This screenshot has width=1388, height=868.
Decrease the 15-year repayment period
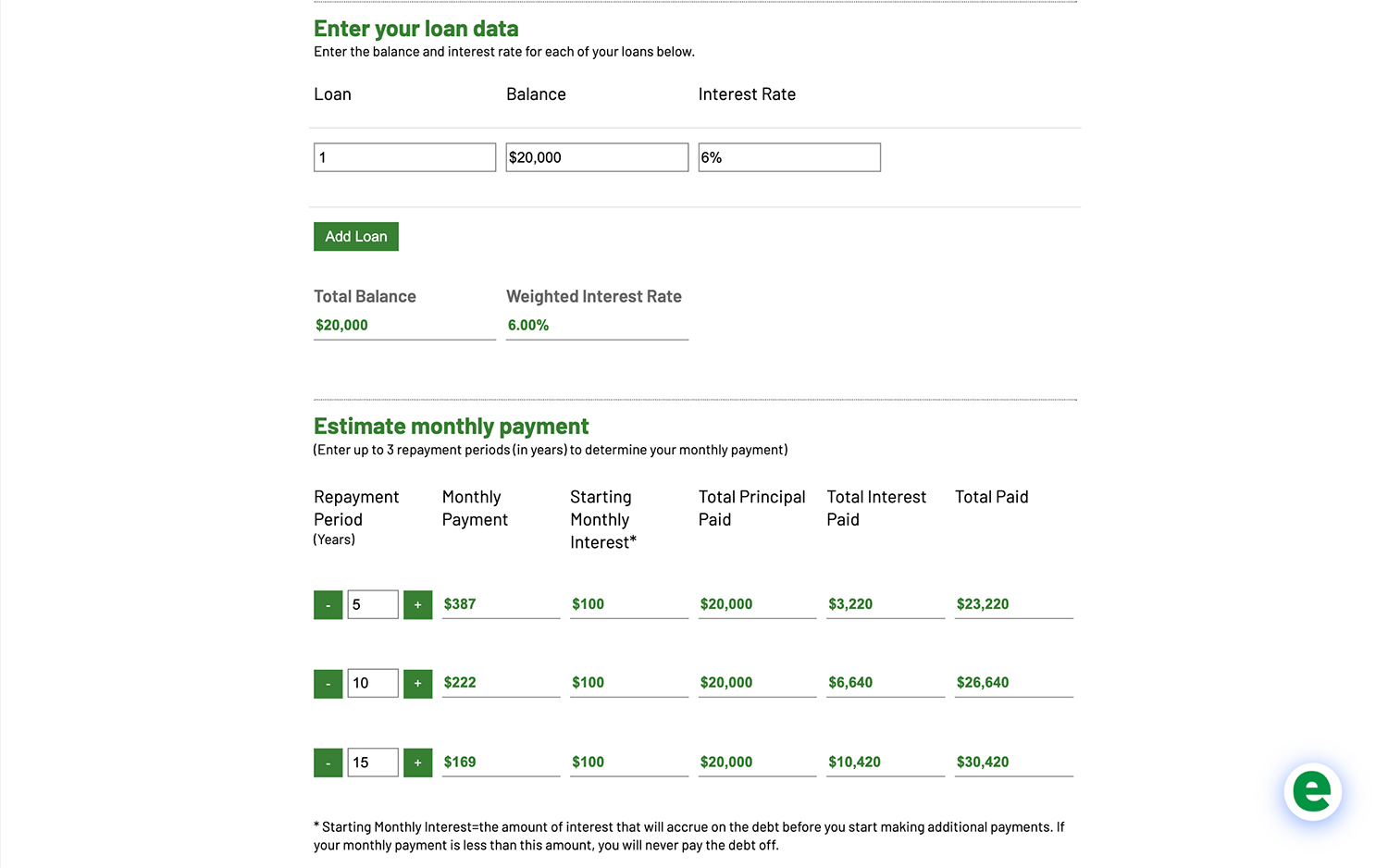tap(328, 762)
